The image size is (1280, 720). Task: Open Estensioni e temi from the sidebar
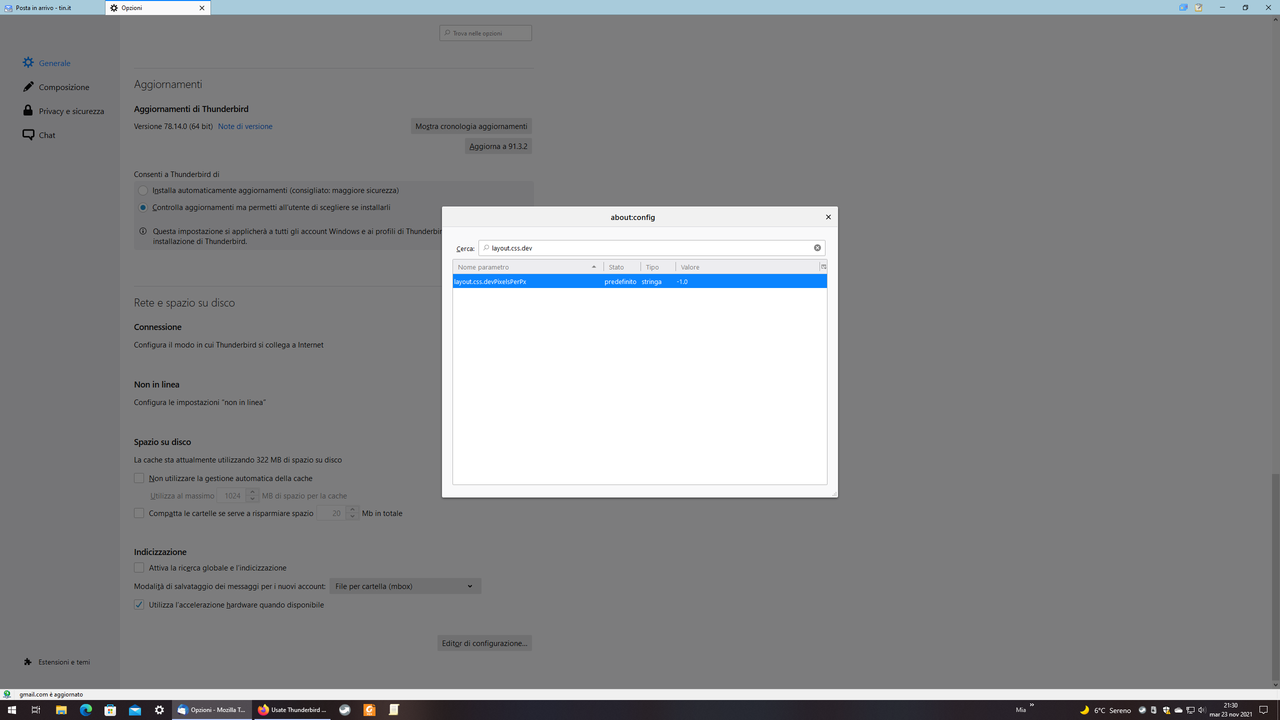click(57, 661)
